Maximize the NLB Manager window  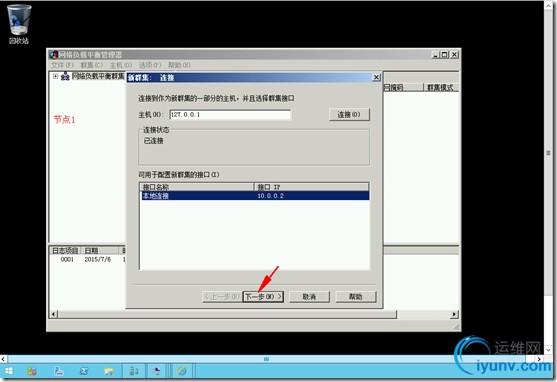point(445,55)
